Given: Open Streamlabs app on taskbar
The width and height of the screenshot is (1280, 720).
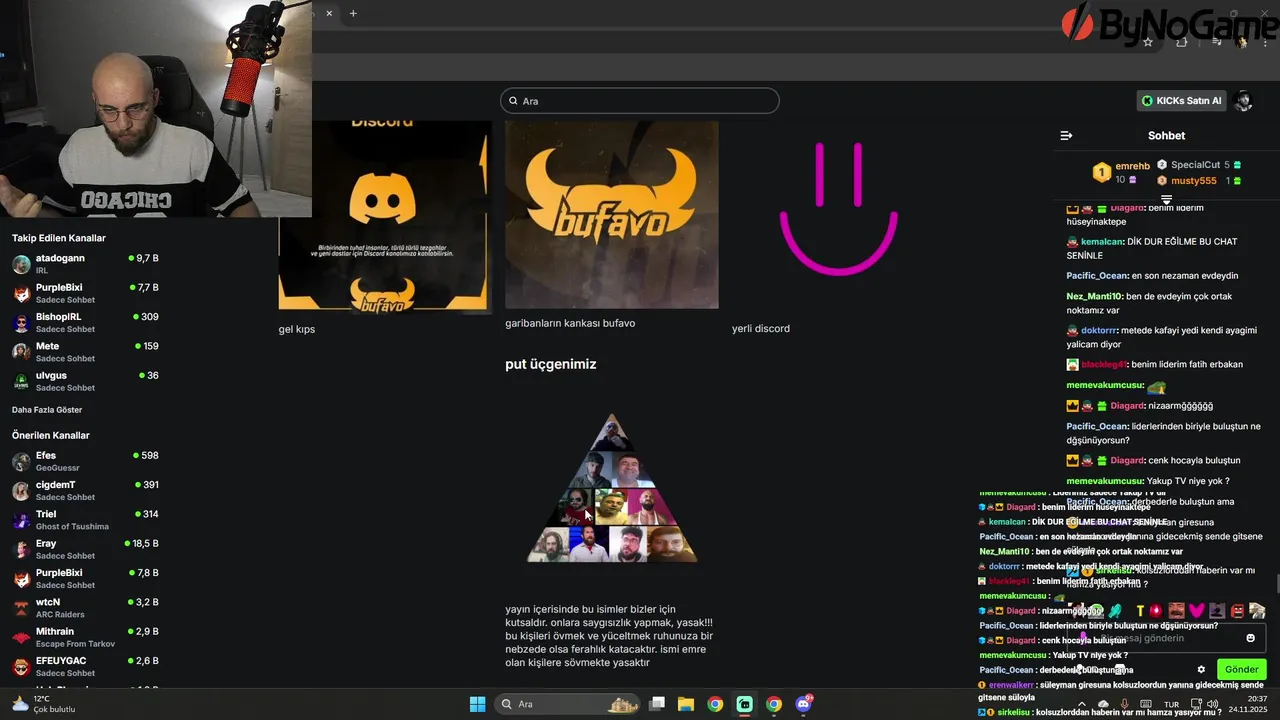Looking at the screenshot, I should point(745,704).
